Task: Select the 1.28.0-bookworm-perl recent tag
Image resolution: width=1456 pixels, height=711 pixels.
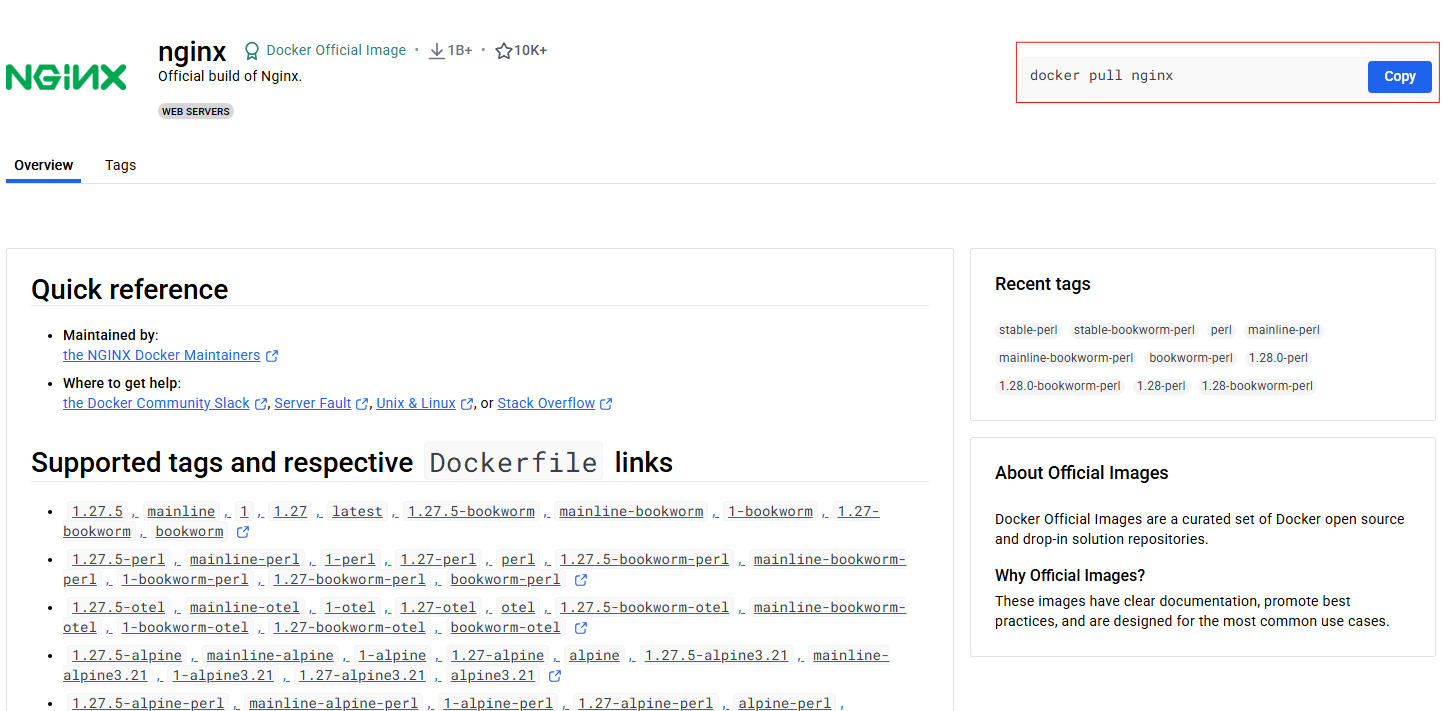Action: [1060, 386]
